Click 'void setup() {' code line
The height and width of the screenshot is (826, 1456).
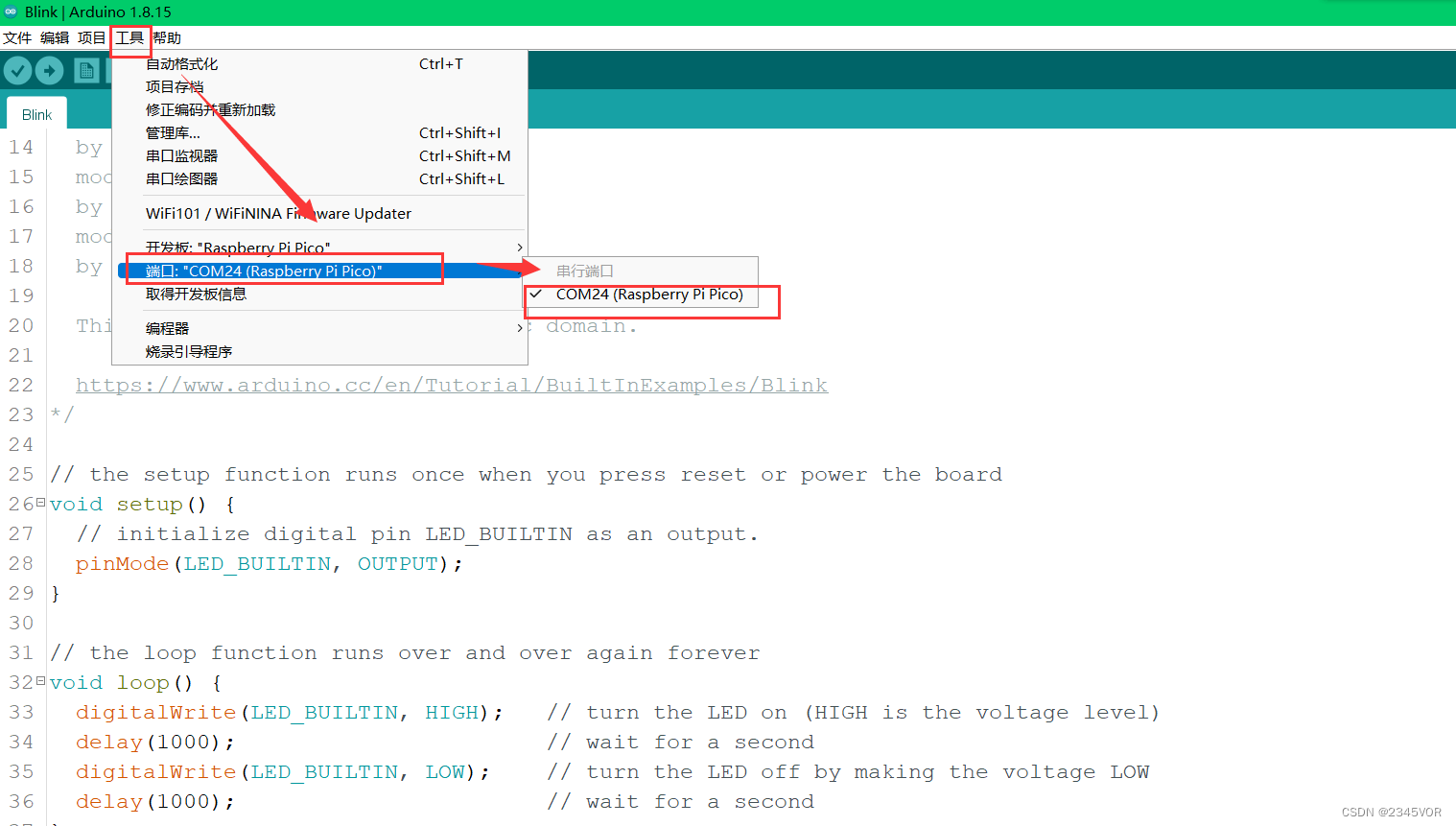click(x=143, y=504)
